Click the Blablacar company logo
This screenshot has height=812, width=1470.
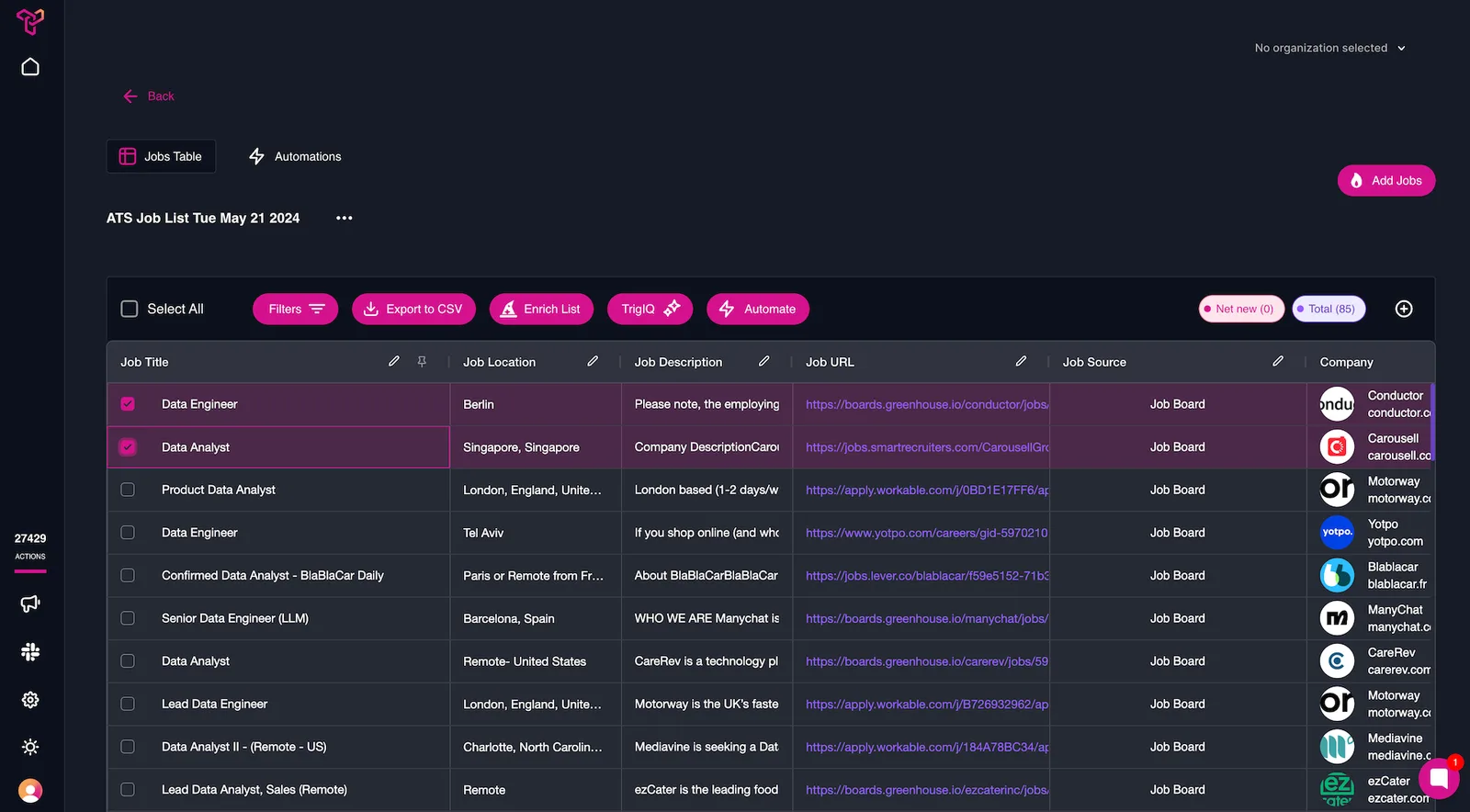1337,576
